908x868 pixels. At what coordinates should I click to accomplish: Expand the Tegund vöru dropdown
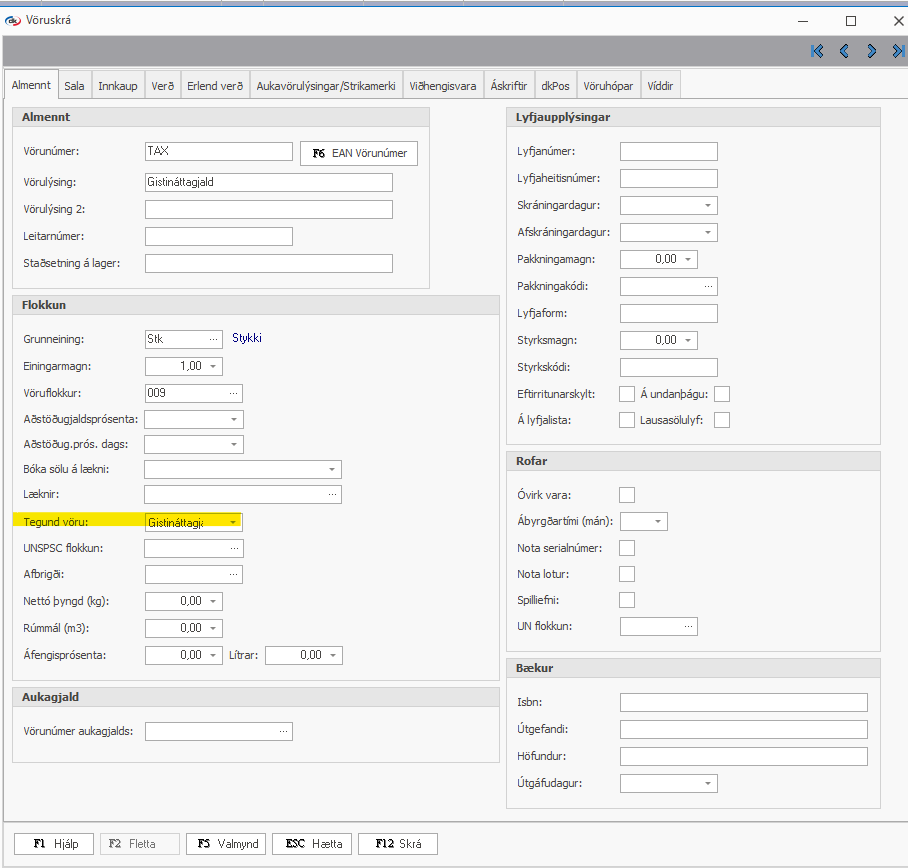click(233, 522)
